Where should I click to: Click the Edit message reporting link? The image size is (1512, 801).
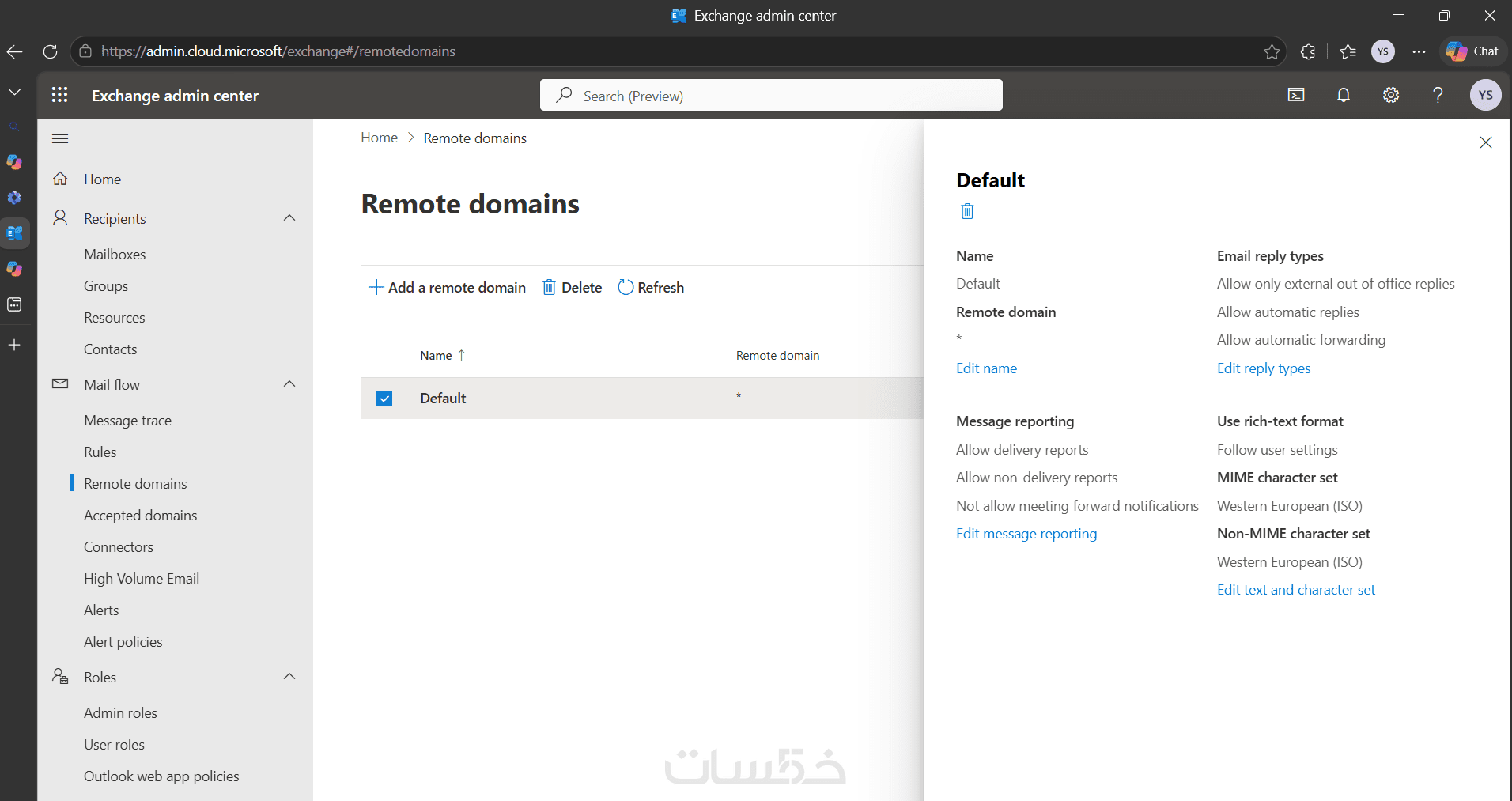click(1026, 534)
